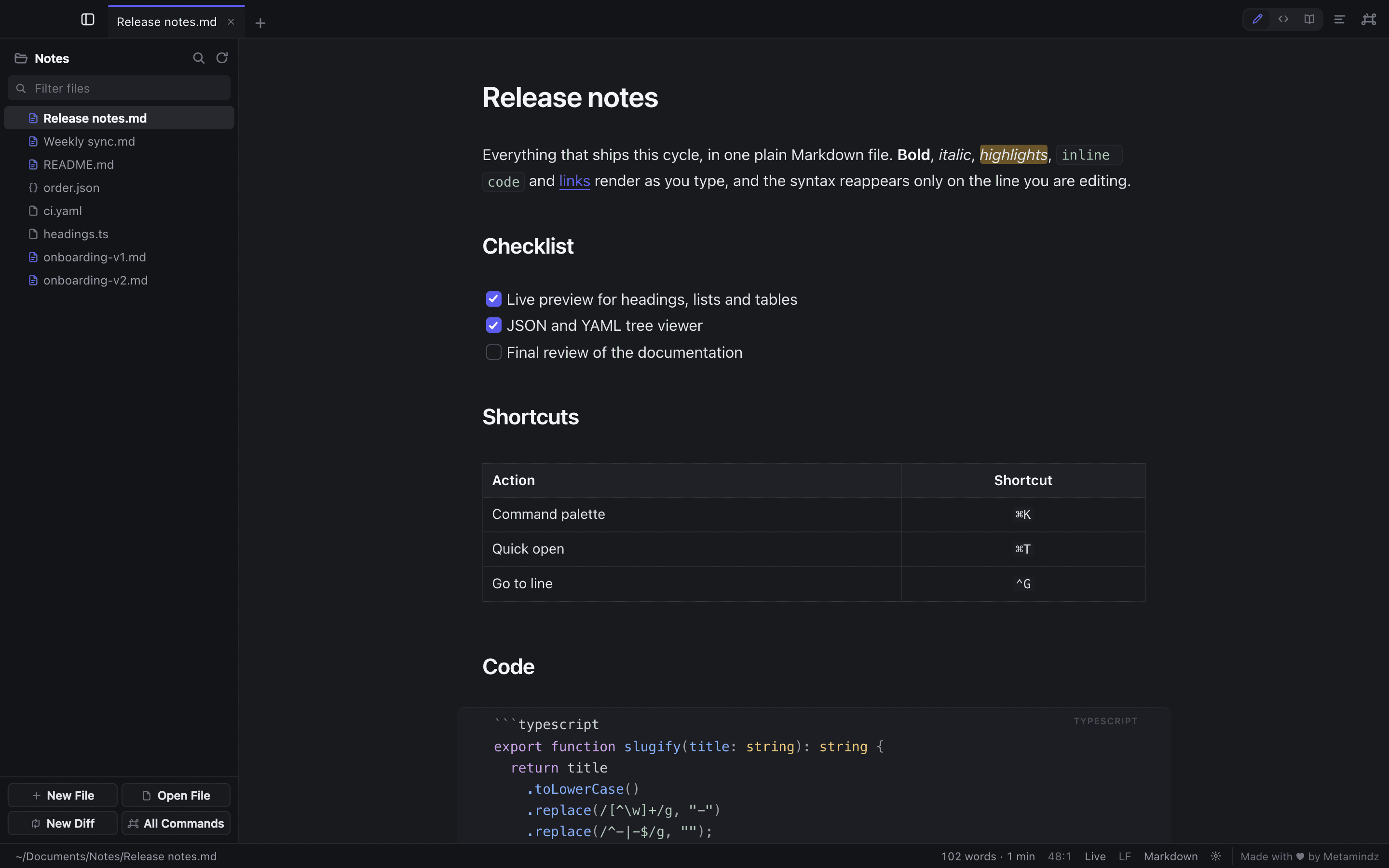This screenshot has width=1389, height=868.
Task: Click the Shortcuts heading
Action: point(531,417)
